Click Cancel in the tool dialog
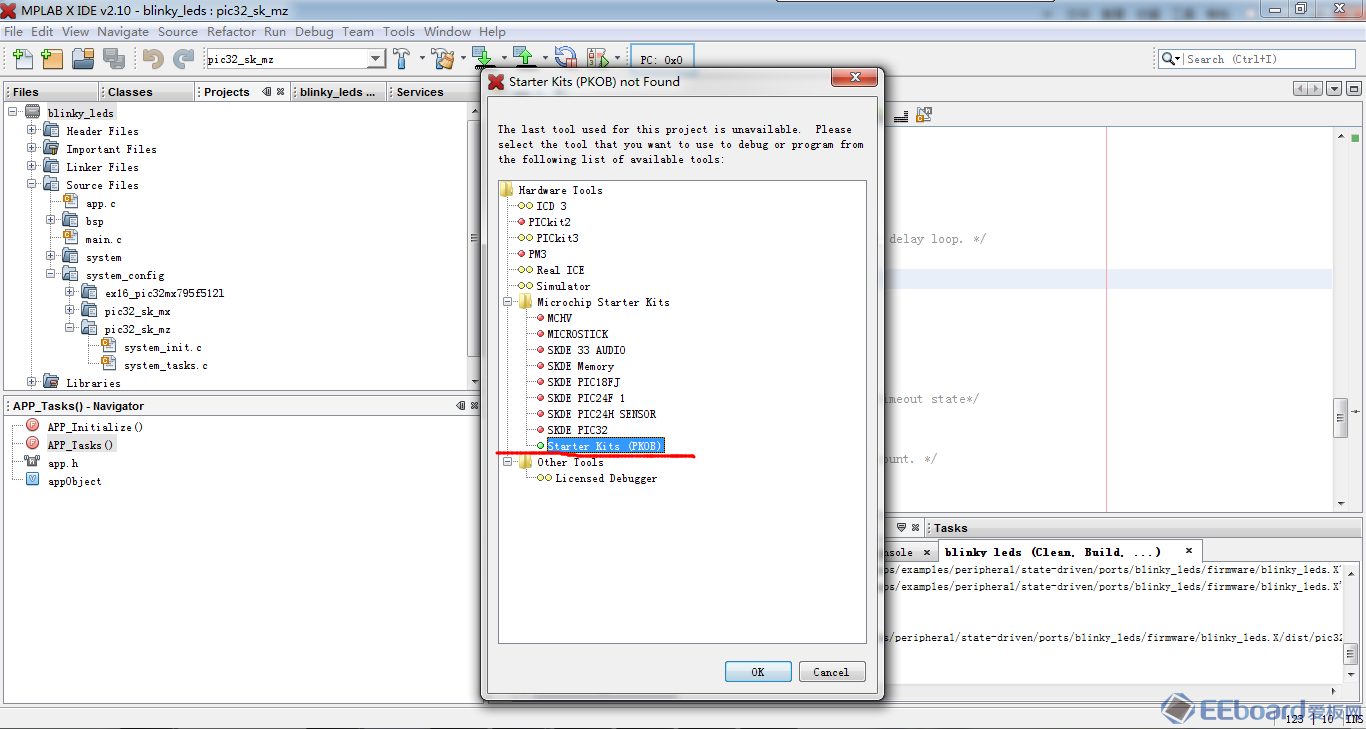 pyautogui.click(x=831, y=672)
